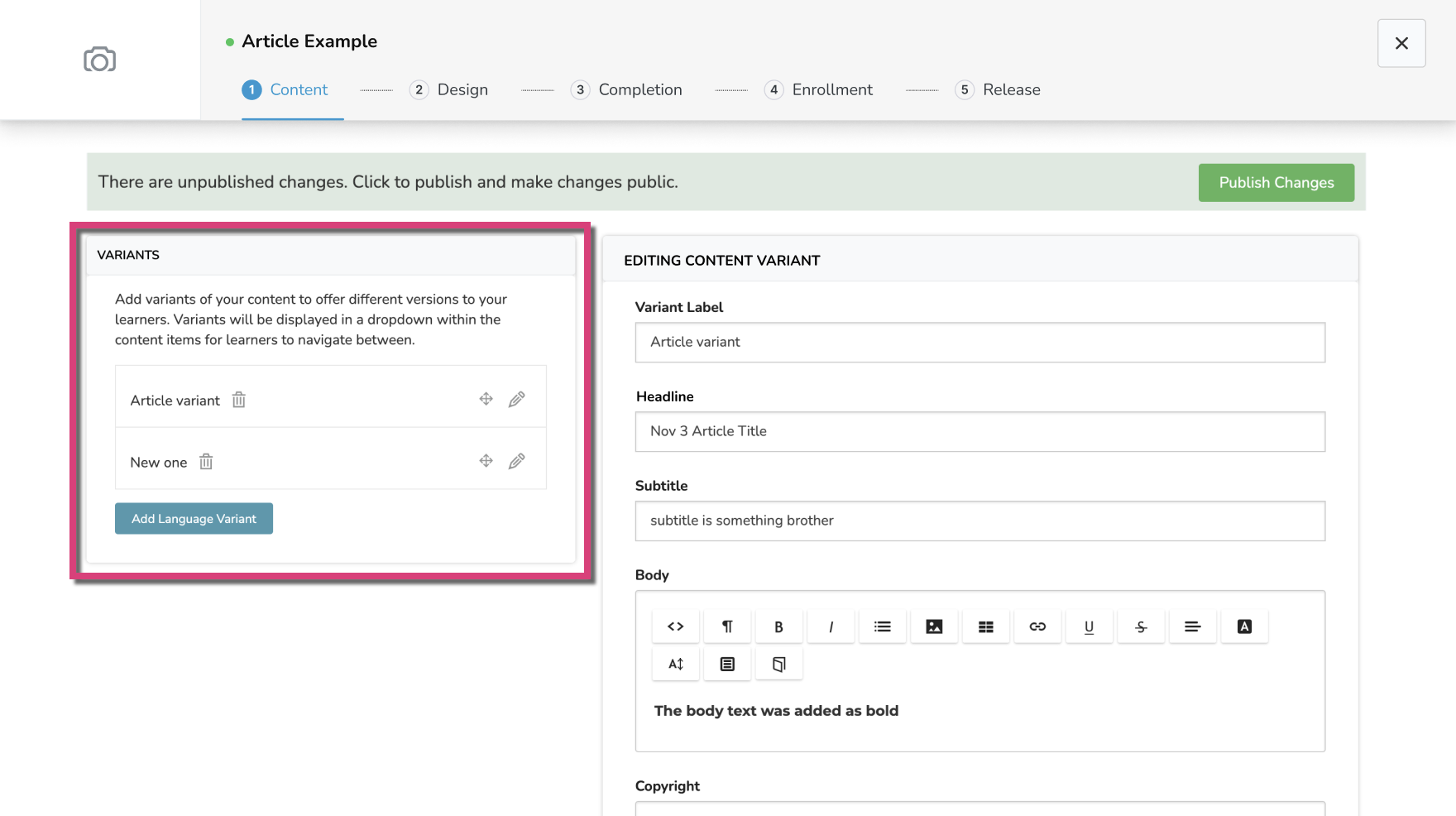This screenshot has height=816, width=1456.
Task: Open HTML code view in body editor
Action: 676,626
